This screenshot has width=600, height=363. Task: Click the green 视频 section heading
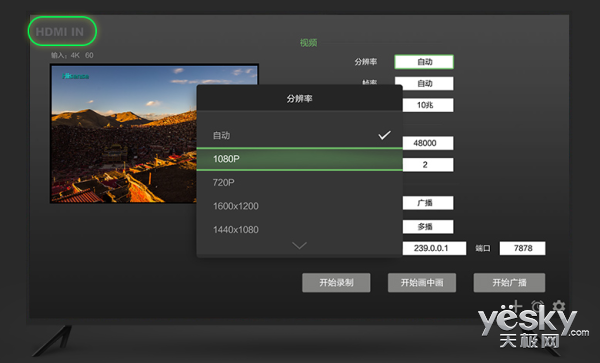coord(308,43)
